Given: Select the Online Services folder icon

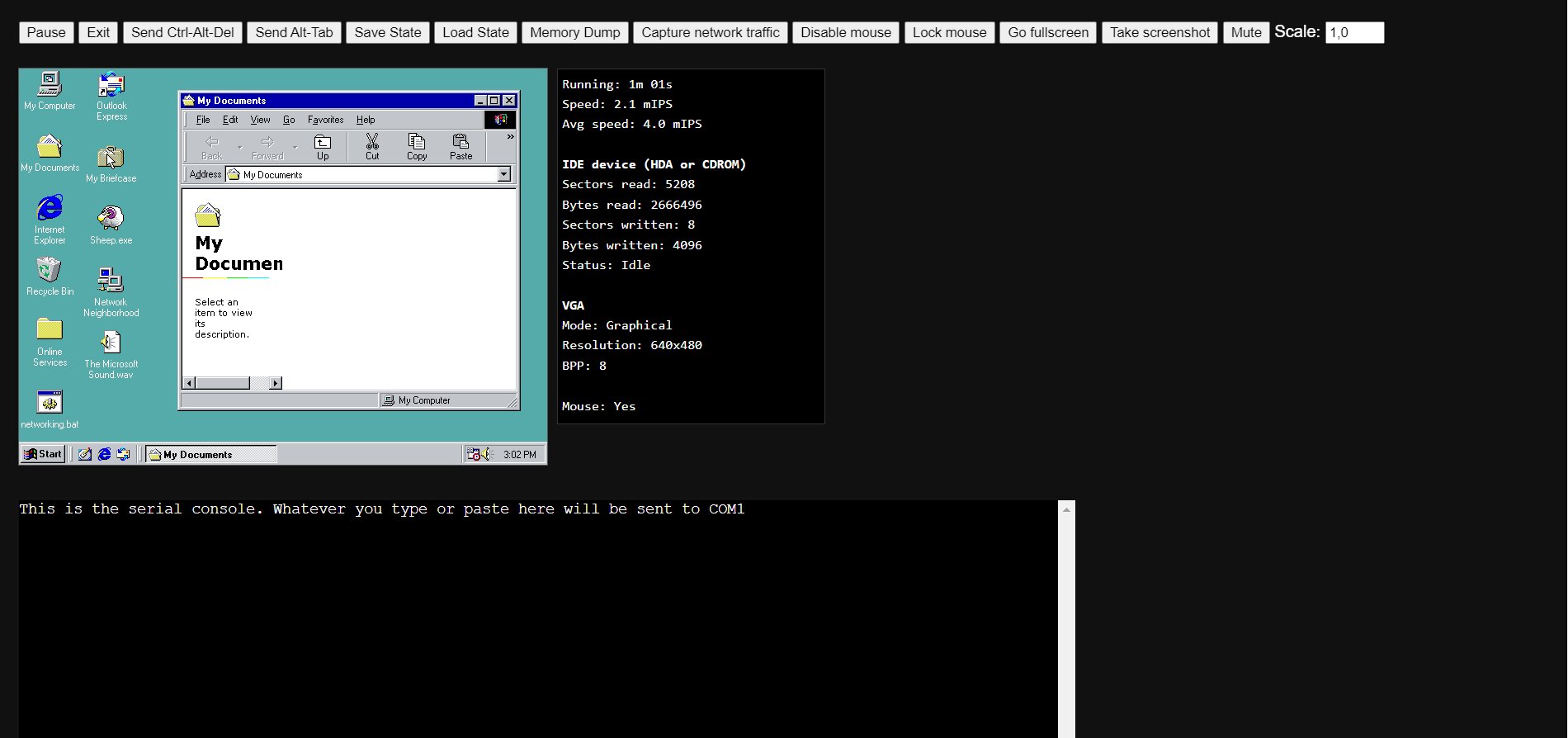Looking at the screenshot, I should (x=50, y=343).
